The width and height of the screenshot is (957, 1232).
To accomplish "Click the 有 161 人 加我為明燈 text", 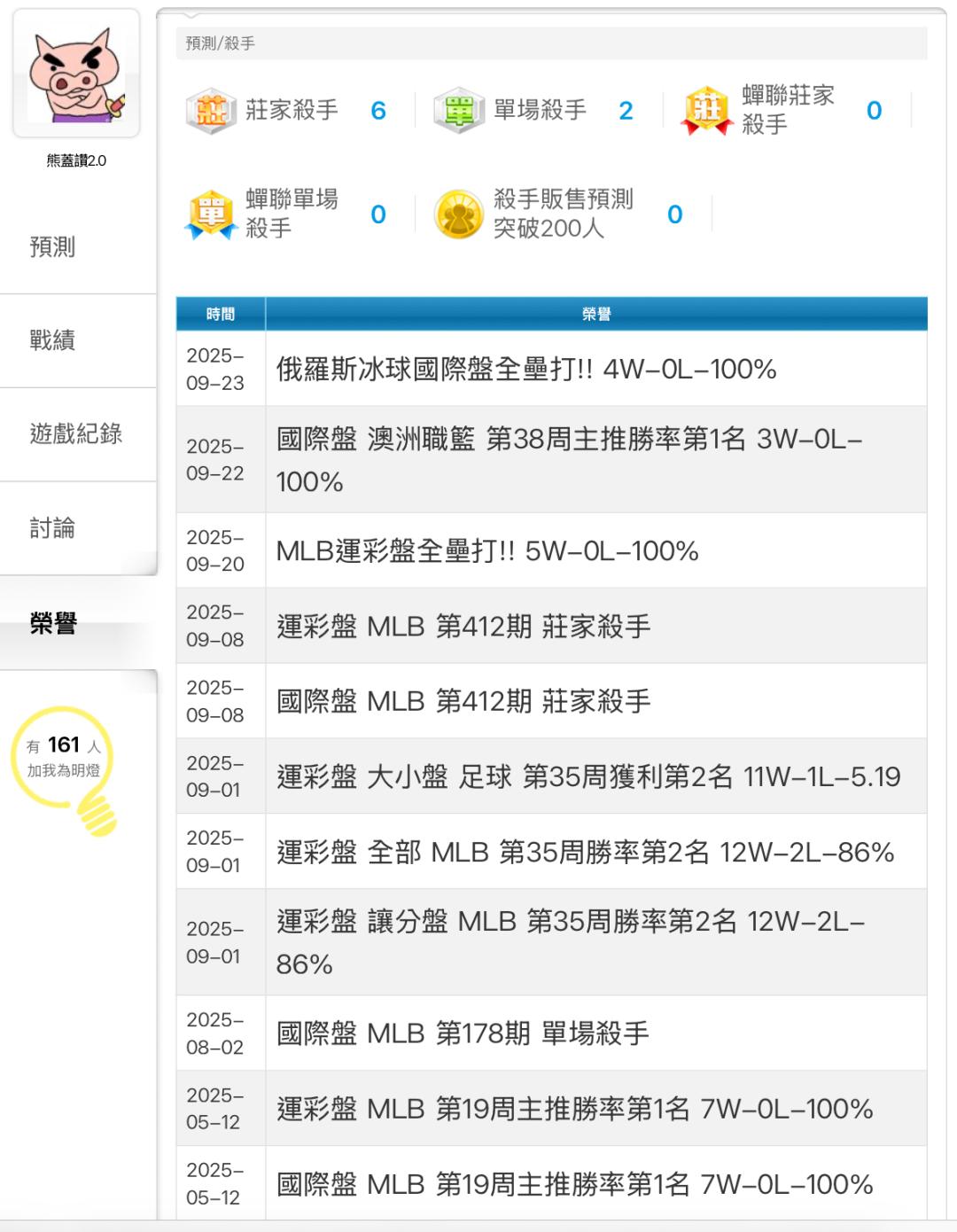I will [x=64, y=757].
